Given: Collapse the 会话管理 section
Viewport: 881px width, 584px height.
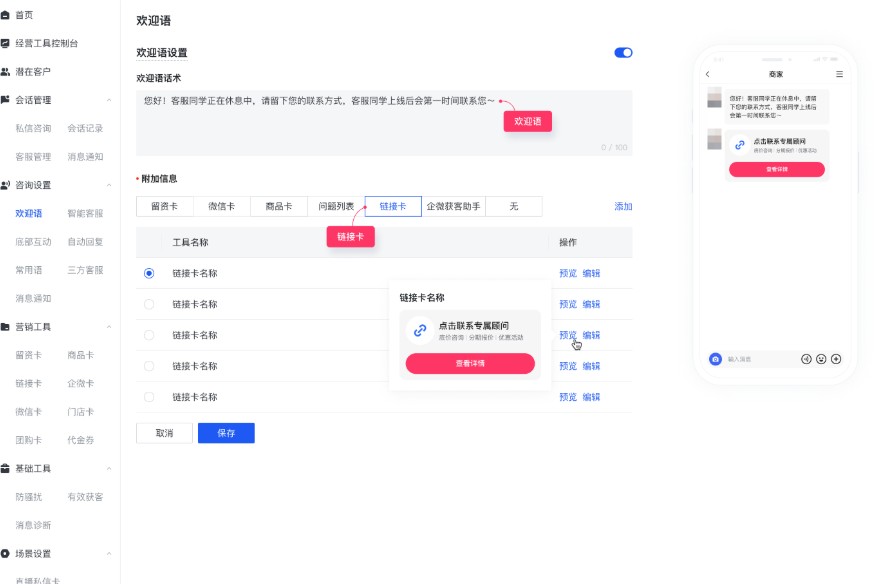Looking at the screenshot, I should point(109,100).
